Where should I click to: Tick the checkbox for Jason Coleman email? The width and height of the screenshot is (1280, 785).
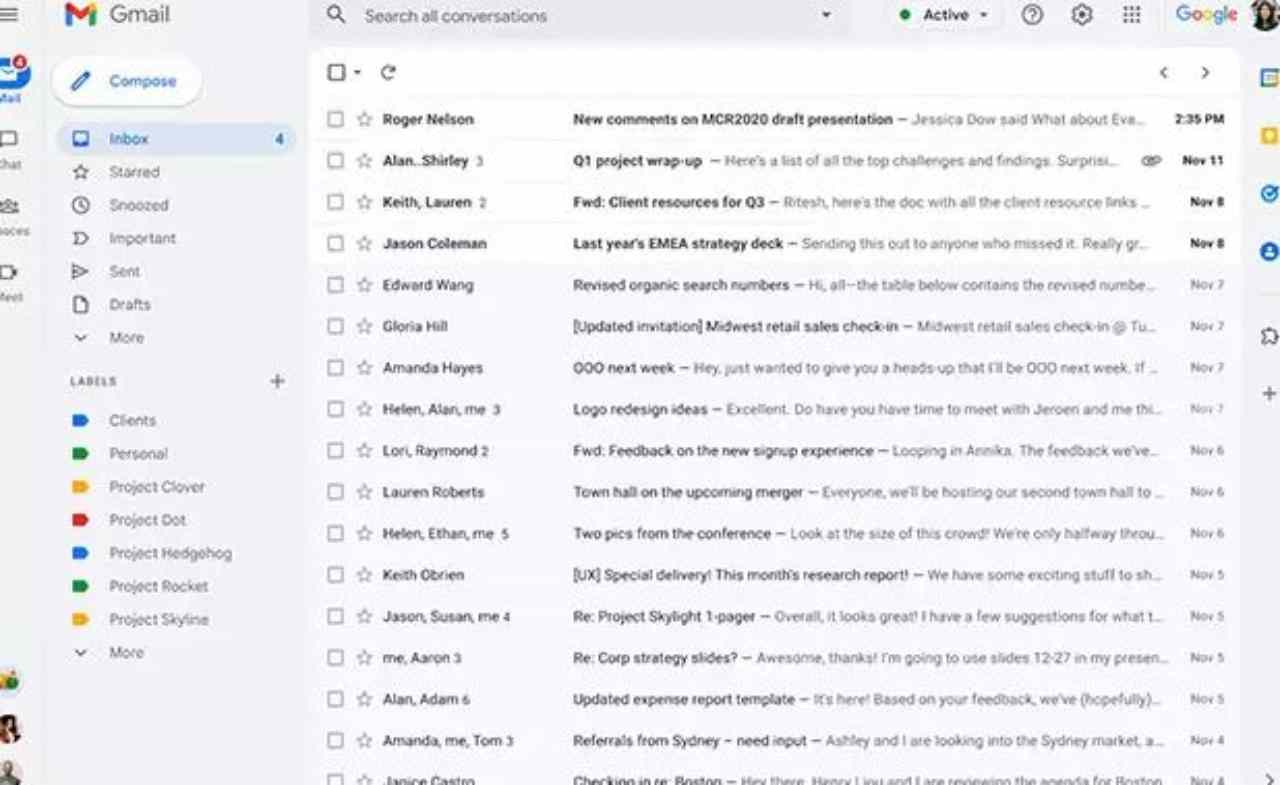point(336,243)
